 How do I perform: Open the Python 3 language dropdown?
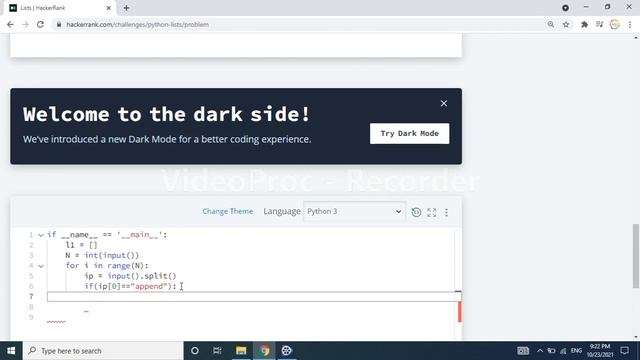tap(354, 211)
